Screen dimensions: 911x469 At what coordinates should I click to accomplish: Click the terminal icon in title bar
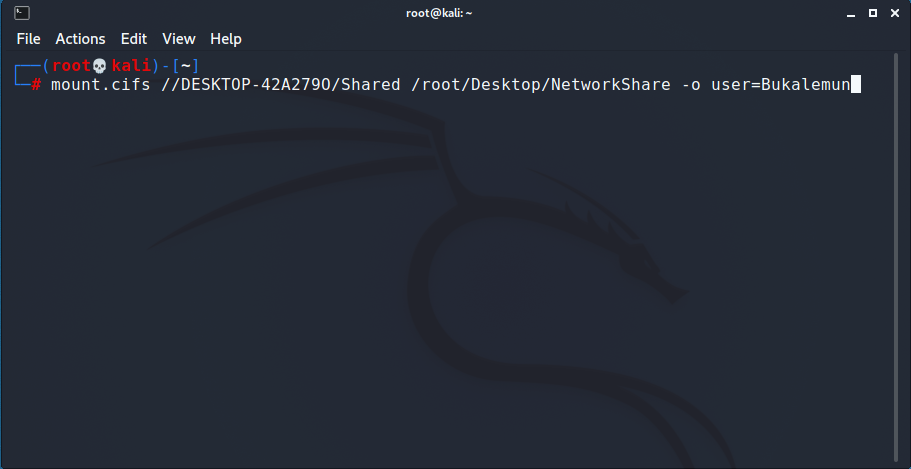click(22, 13)
